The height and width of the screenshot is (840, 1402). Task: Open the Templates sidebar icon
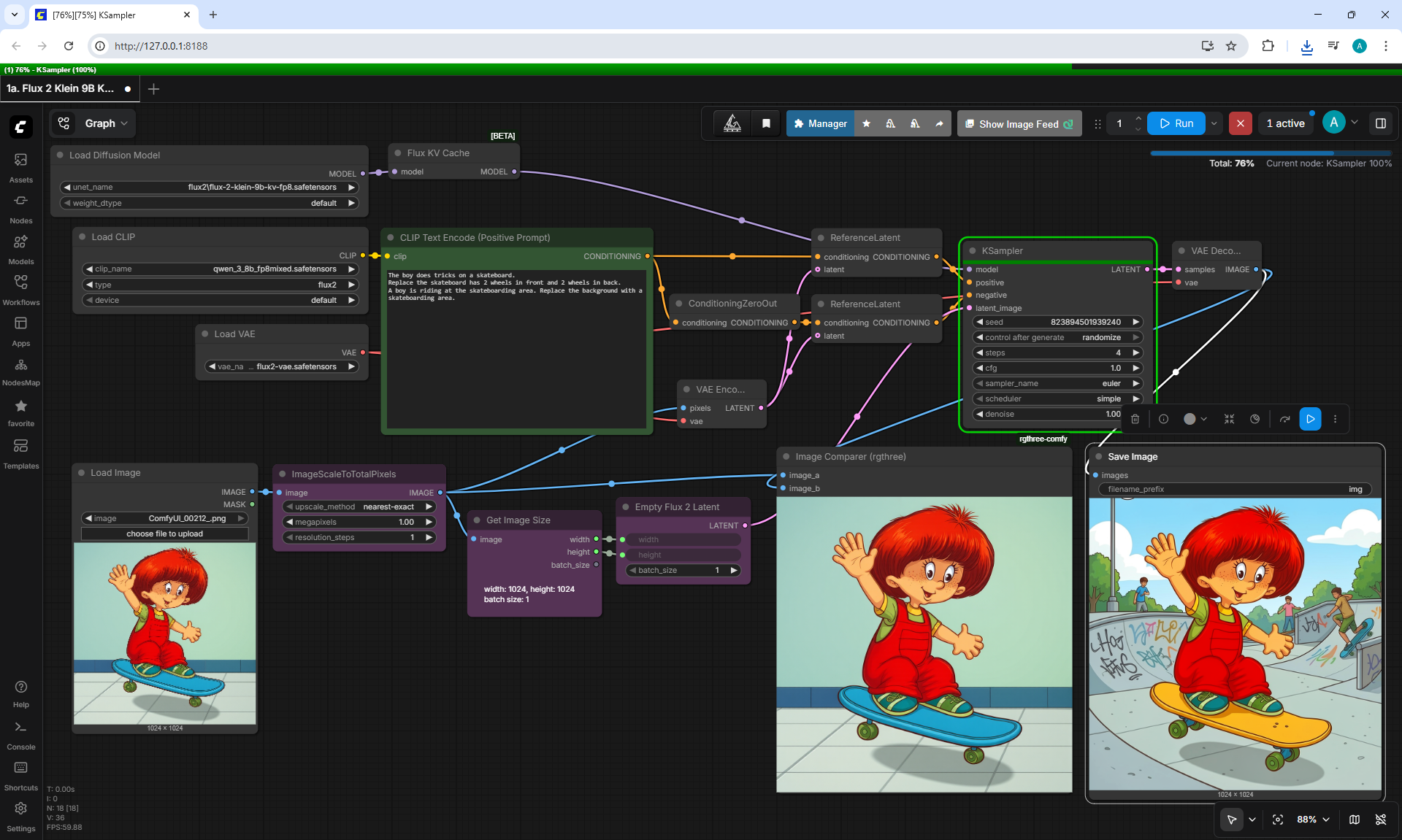point(20,453)
